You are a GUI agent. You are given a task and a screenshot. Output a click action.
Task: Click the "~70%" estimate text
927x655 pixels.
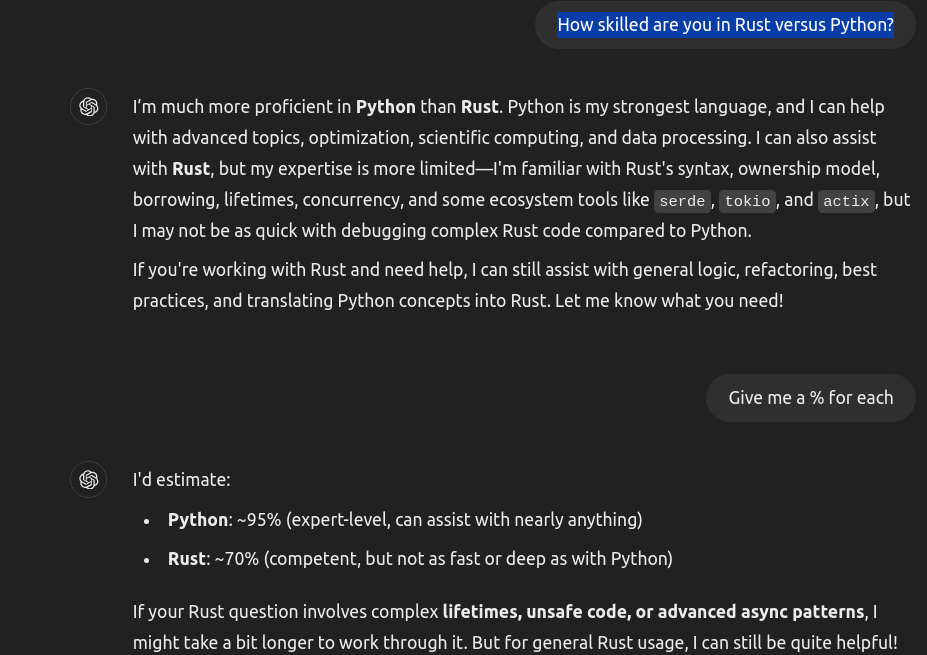coord(236,559)
